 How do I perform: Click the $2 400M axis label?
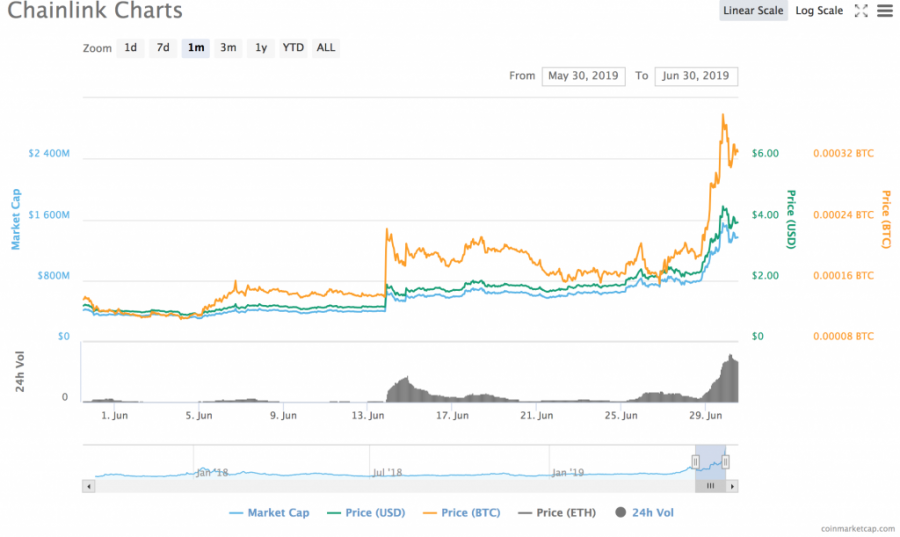[x=49, y=153]
